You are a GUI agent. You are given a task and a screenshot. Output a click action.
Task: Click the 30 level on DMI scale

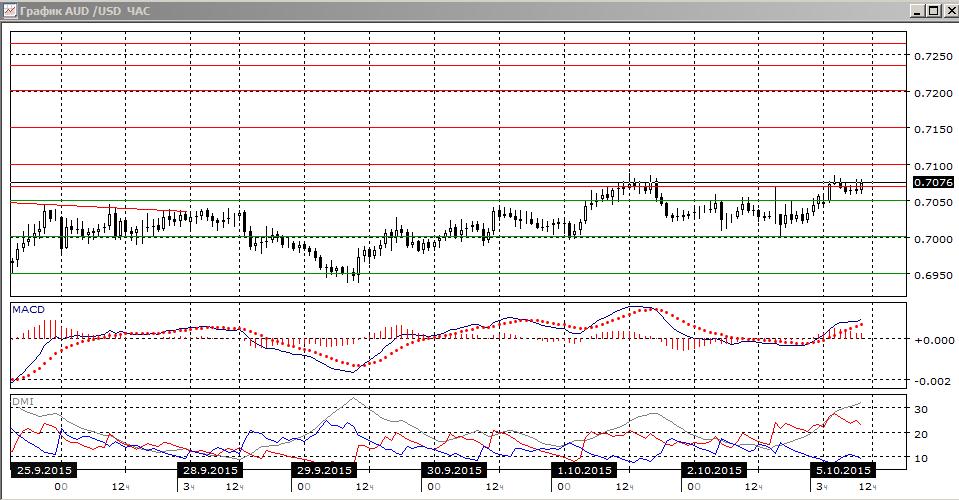[x=921, y=410]
